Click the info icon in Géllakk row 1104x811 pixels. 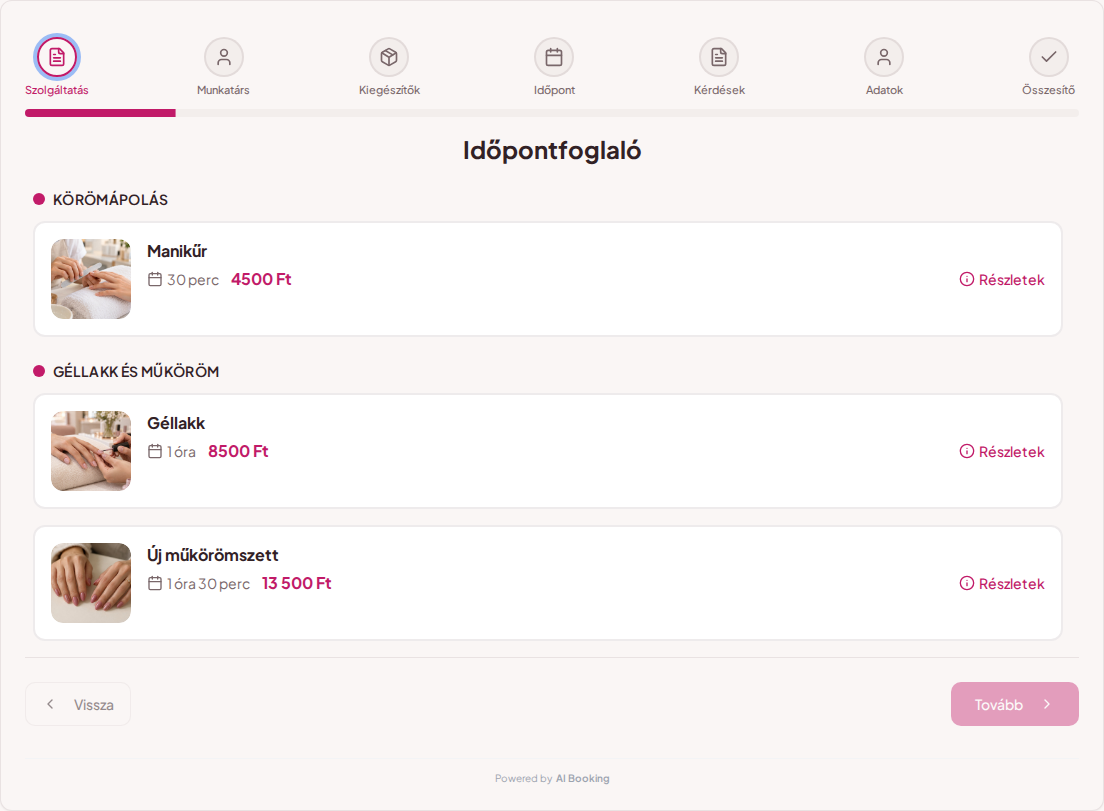pyautogui.click(x=967, y=451)
